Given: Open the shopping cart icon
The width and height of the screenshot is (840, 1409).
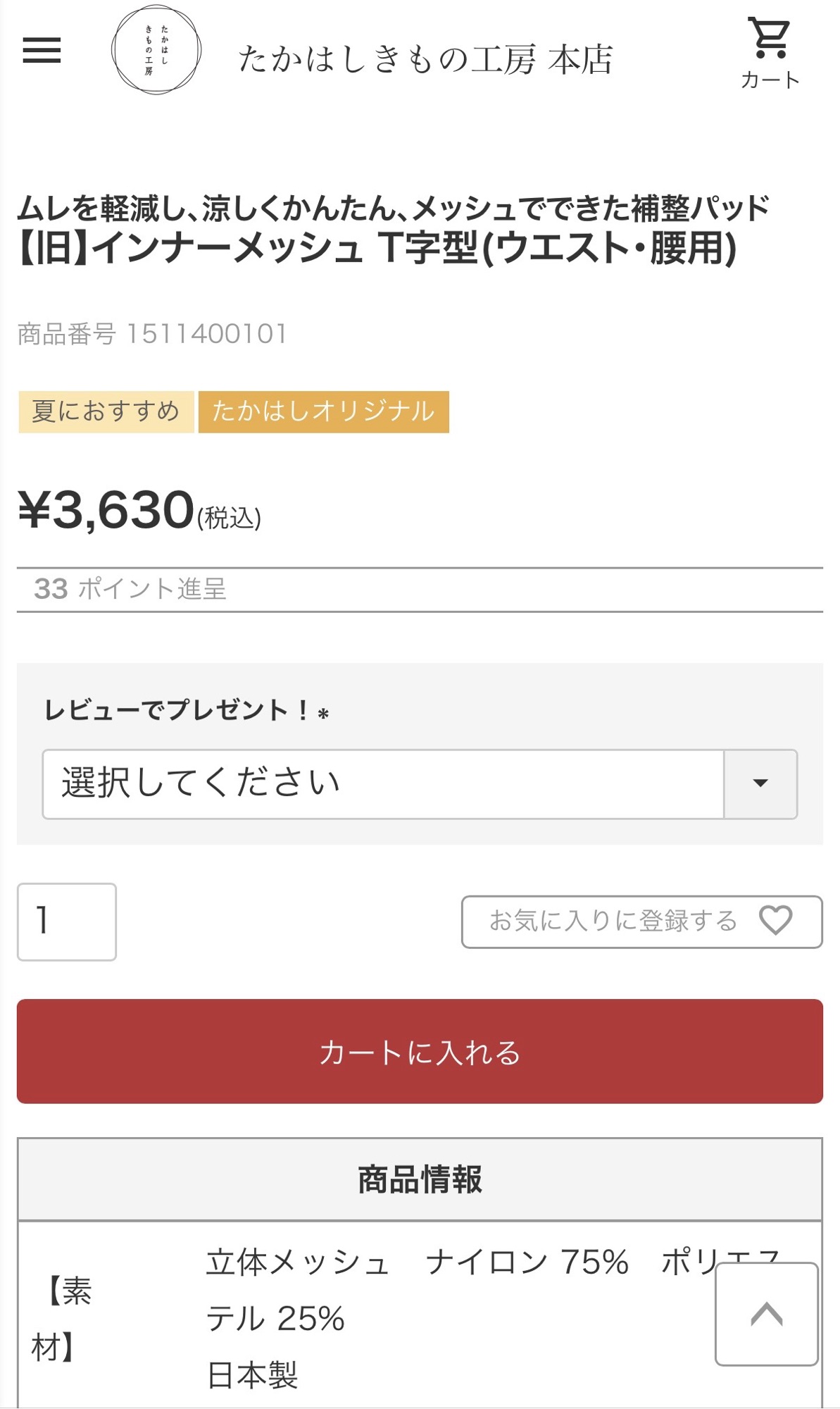Looking at the screenshot, I should click(x=770, y=38).
